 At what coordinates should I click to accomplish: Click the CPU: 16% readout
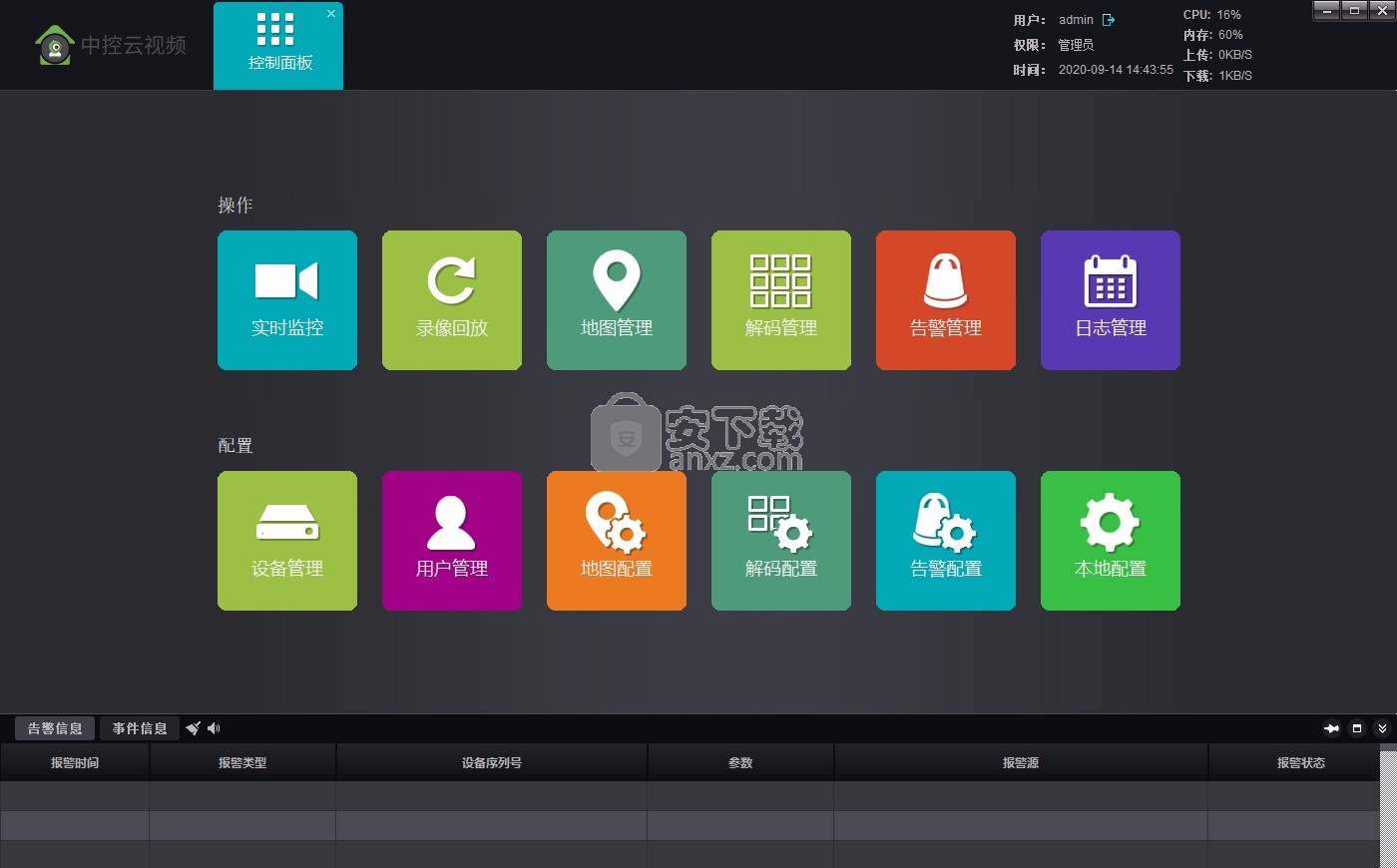[x=1212, y=15]
